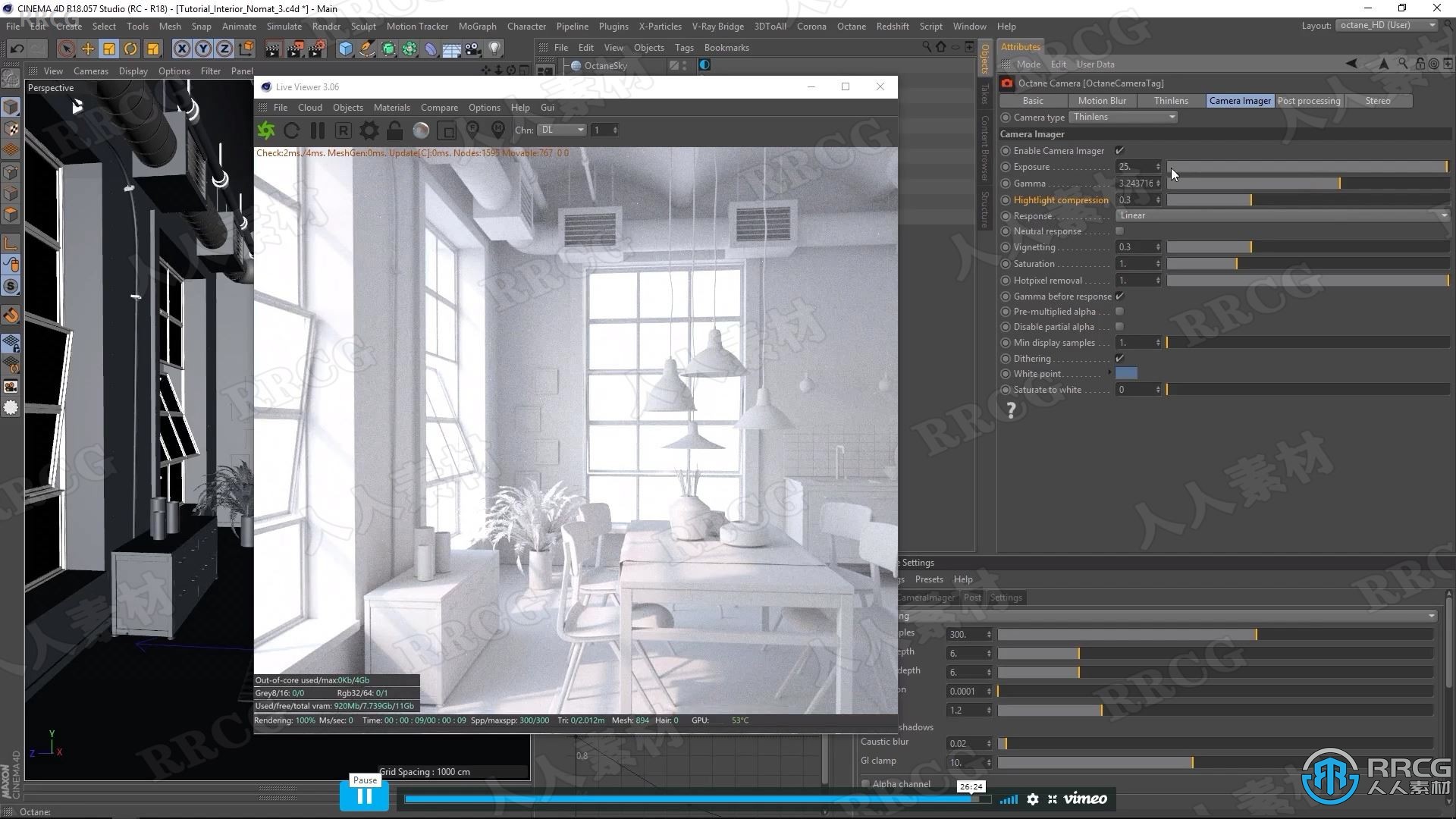This screenshot has width=1456, height=819.
Task: Open Octane settings gear in Live Viewer
Action: [369, 130]
